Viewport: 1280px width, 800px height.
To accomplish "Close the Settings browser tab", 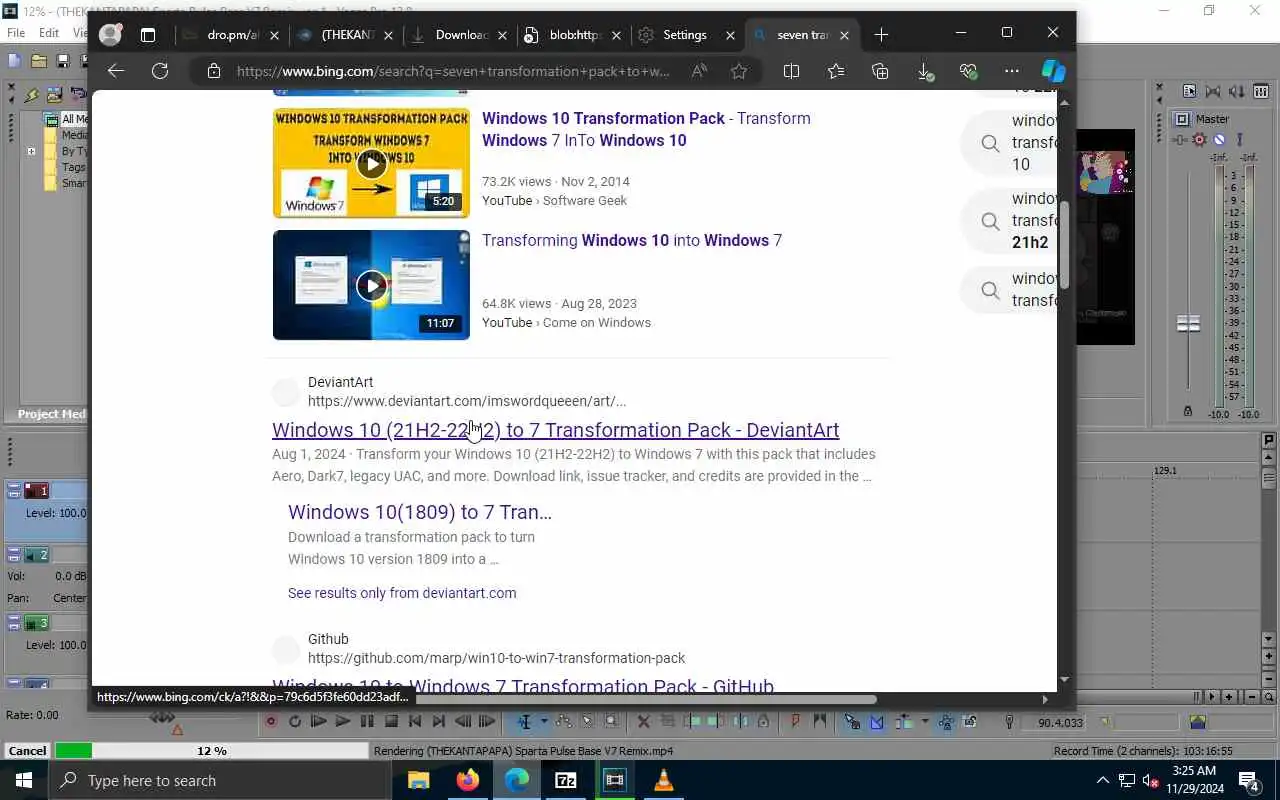I will [731, 35].
